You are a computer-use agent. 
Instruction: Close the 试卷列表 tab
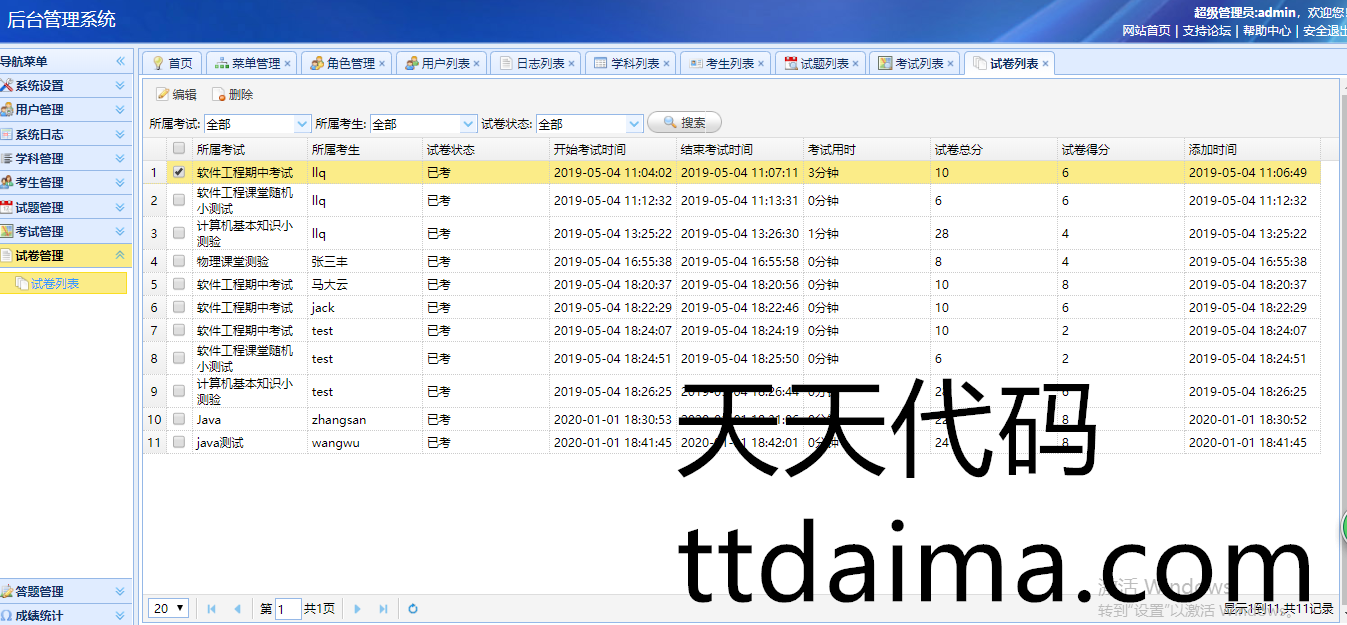click(x=1046, y=64)
